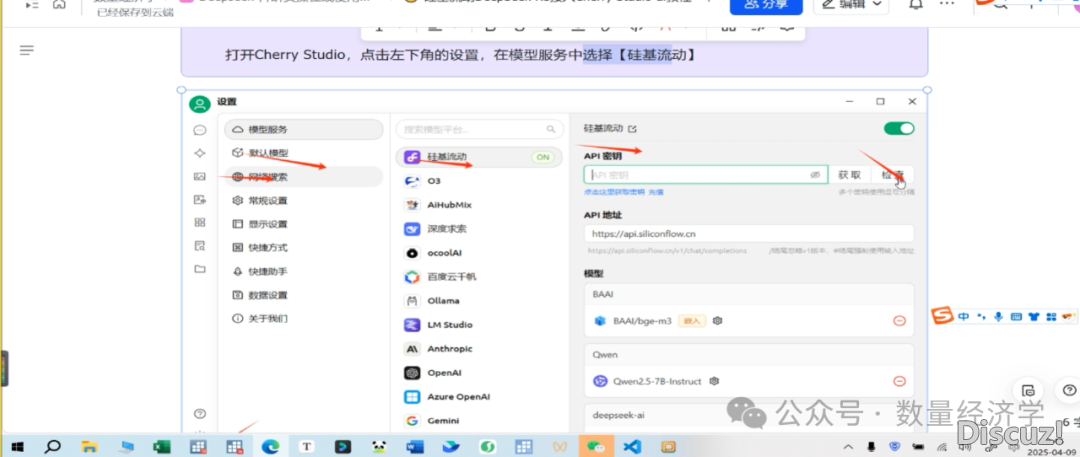Click the 检查 button beside API key
1080x457 pixels.
point(893,175)
